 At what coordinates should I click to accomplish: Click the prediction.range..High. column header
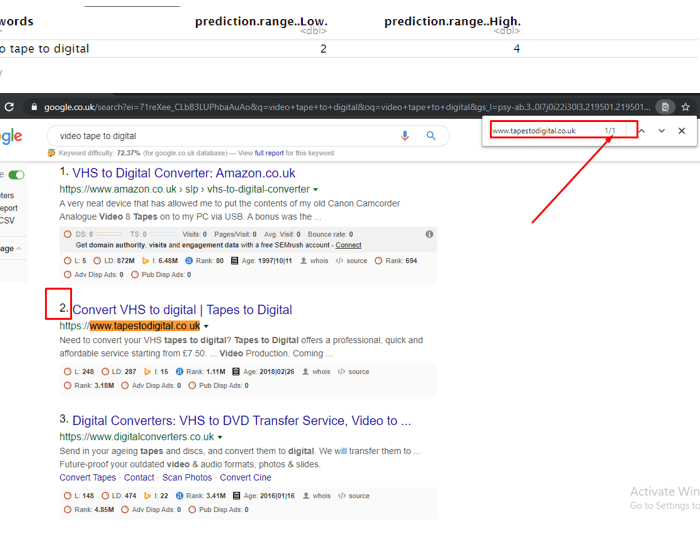tap(453, 21)
